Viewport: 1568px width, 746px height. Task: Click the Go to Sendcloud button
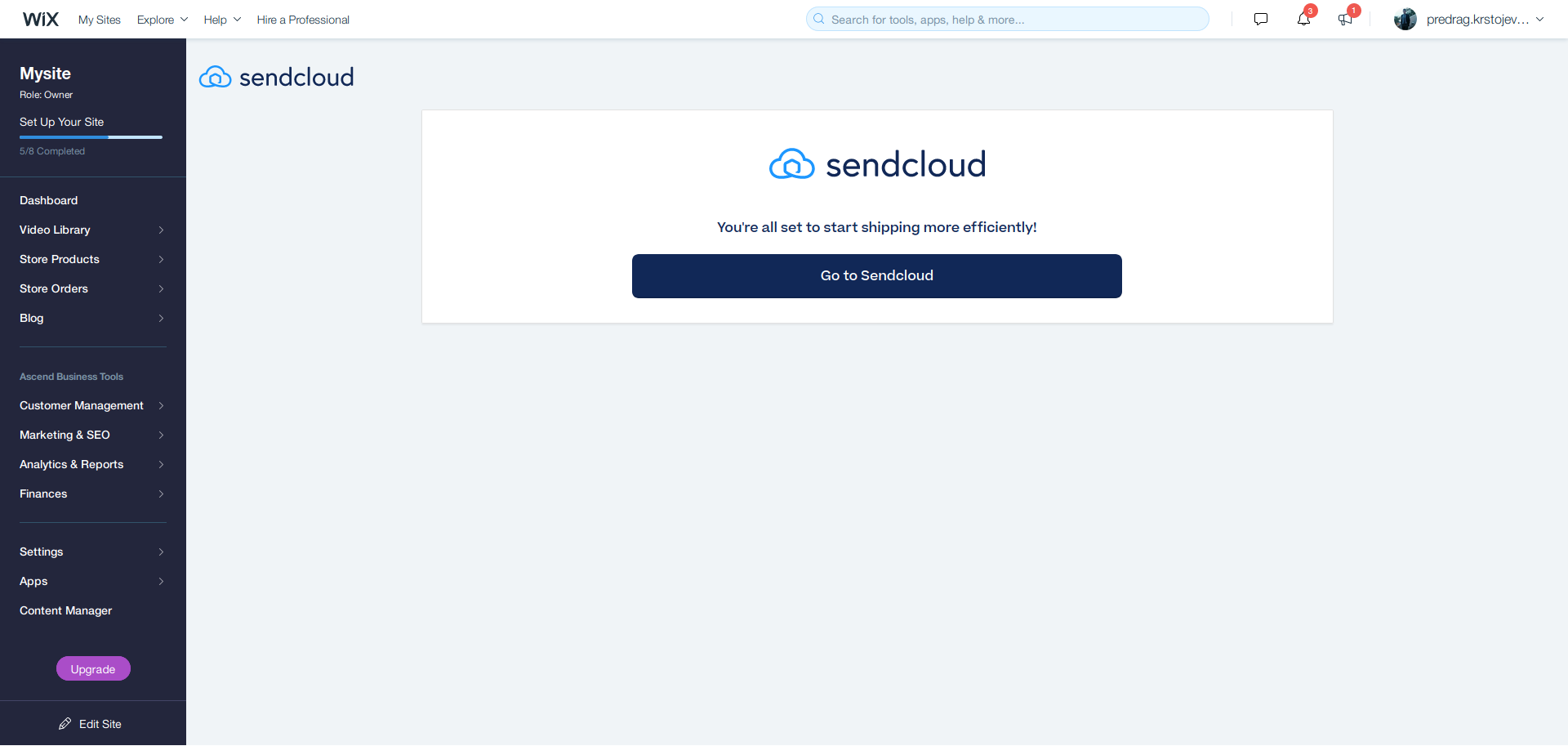coord(877,276)
